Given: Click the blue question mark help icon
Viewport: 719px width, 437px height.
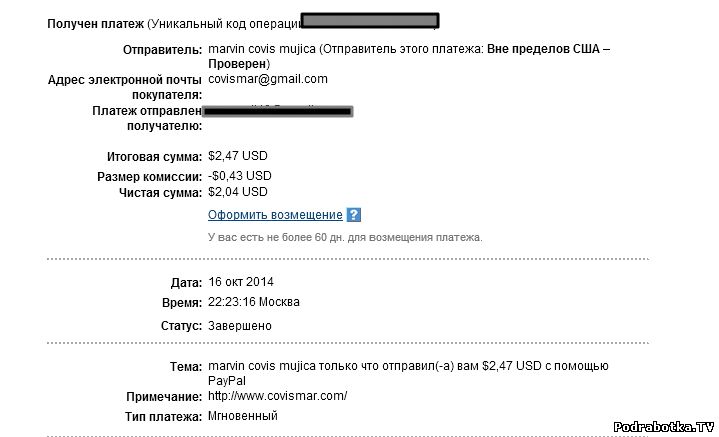Looking at the screenshot, I should 353,215.
